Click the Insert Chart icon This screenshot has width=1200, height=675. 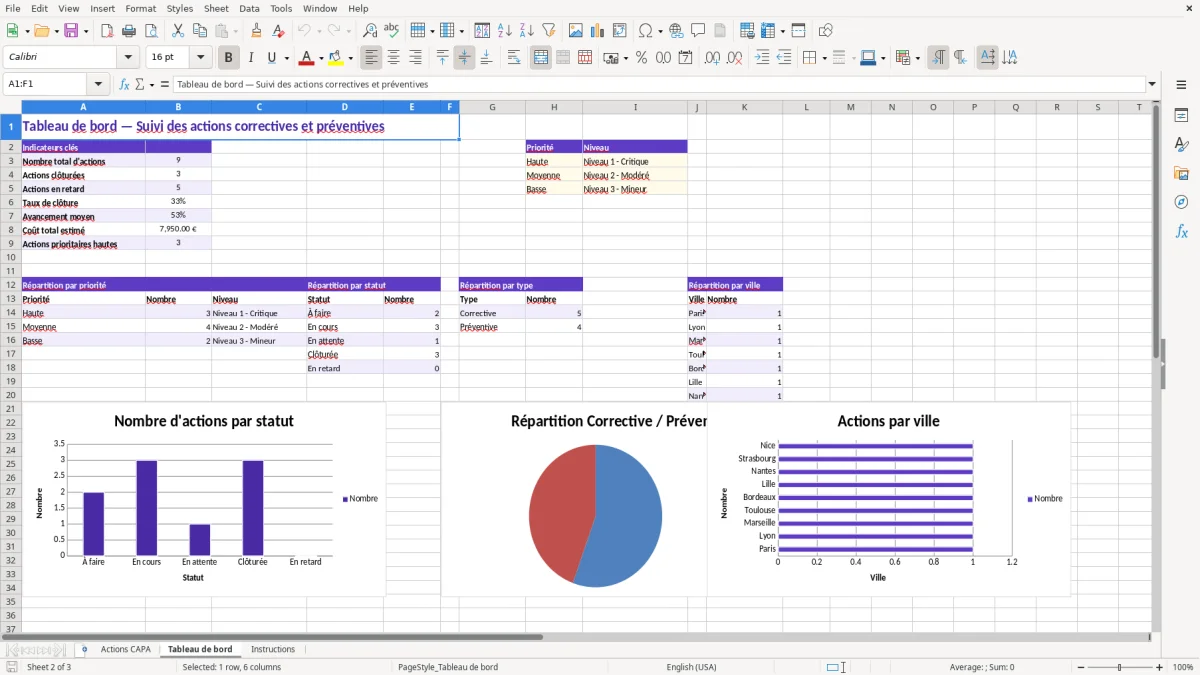tap(598, 31)
